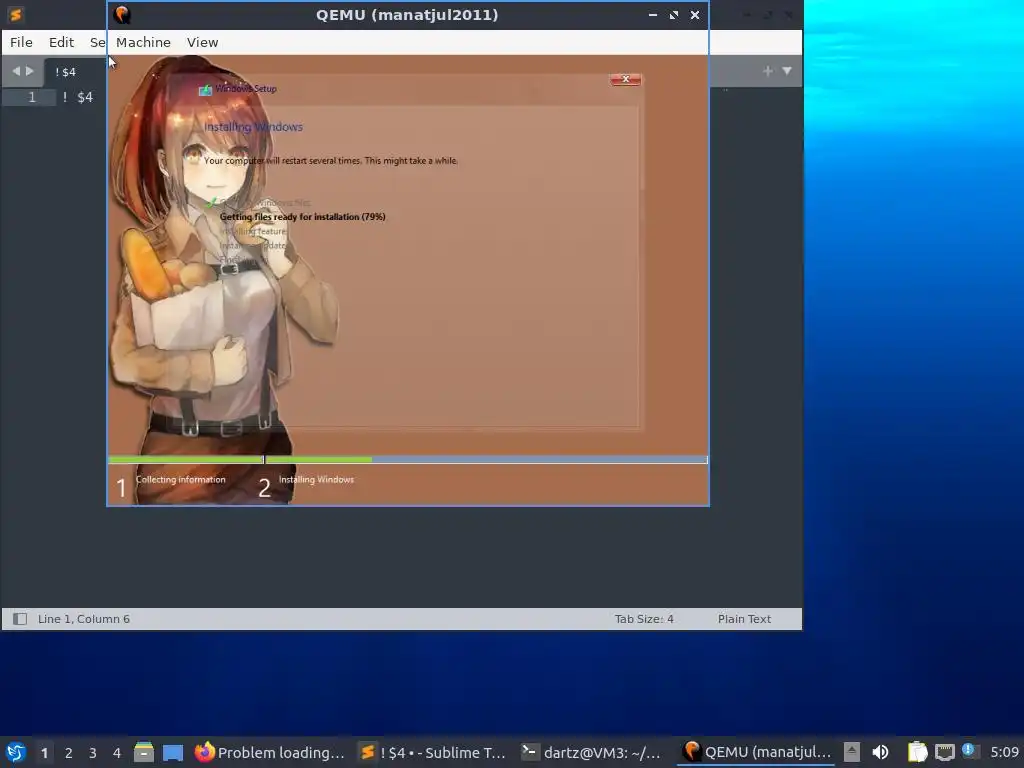This screenshot has width=1024, height=768.
Task: Open the File menu in Sublime Text
Action: tap(21, 42)
